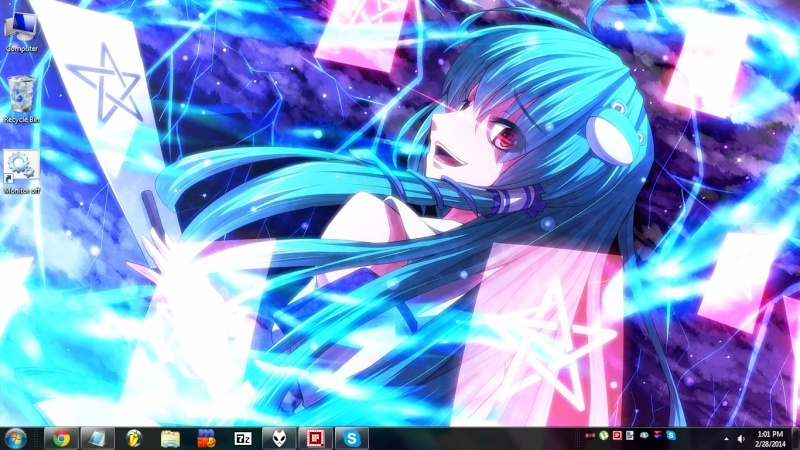The width and height of the screenshot is (800, 450).
Task: Select the Recycle Bin icon
Action: coord(21,99)
